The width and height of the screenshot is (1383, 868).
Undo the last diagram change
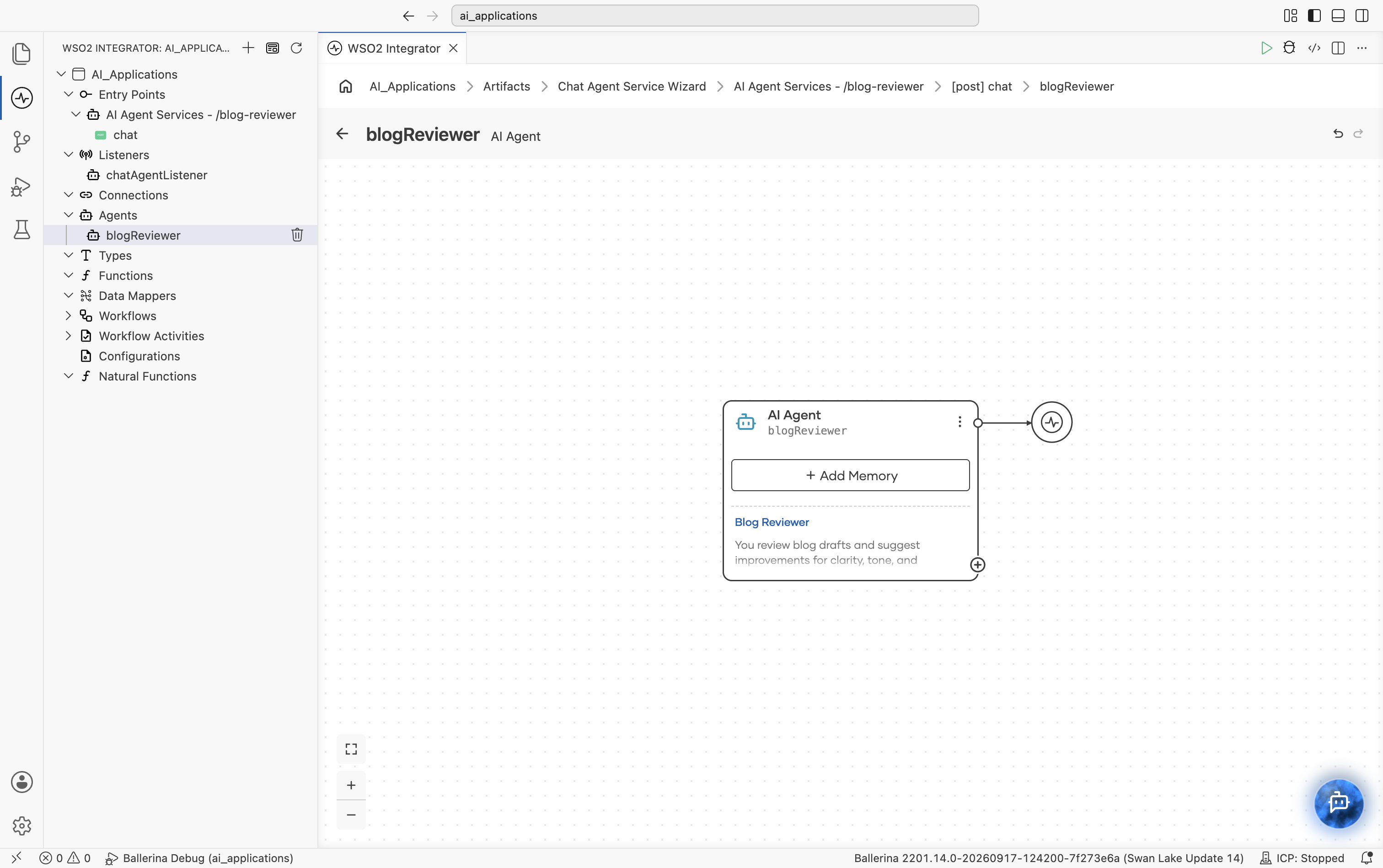pyautogui.click(x=1338, y=133)
